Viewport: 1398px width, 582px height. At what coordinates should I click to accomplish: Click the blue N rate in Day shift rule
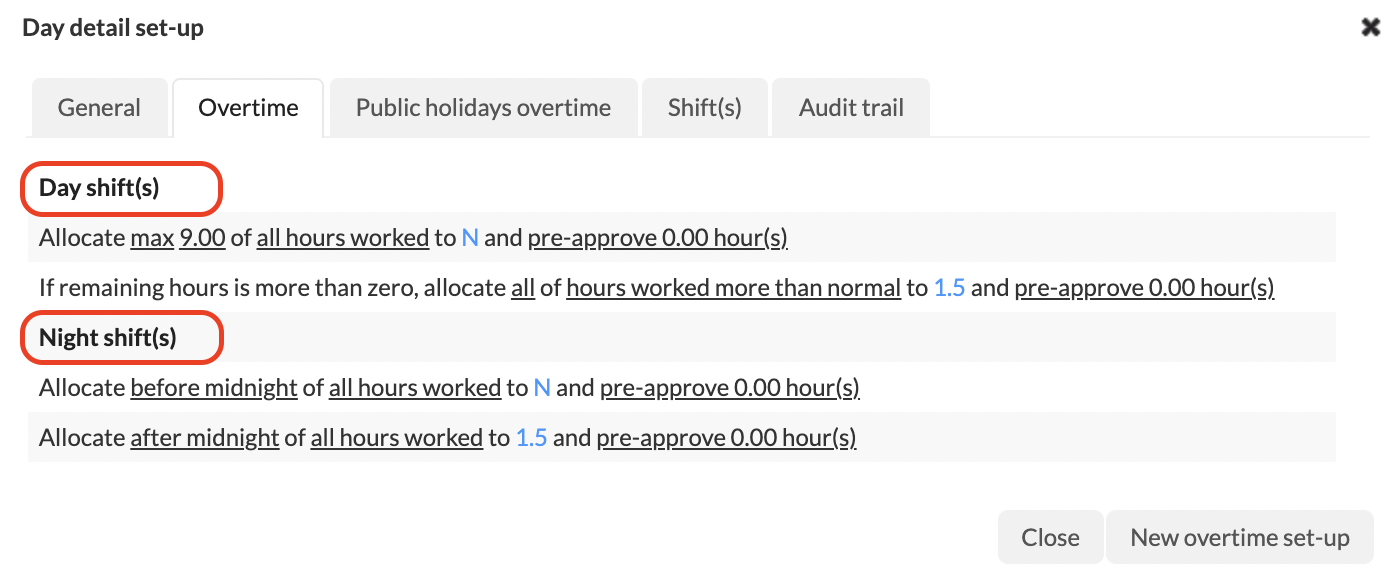click(x=470, y=238)
